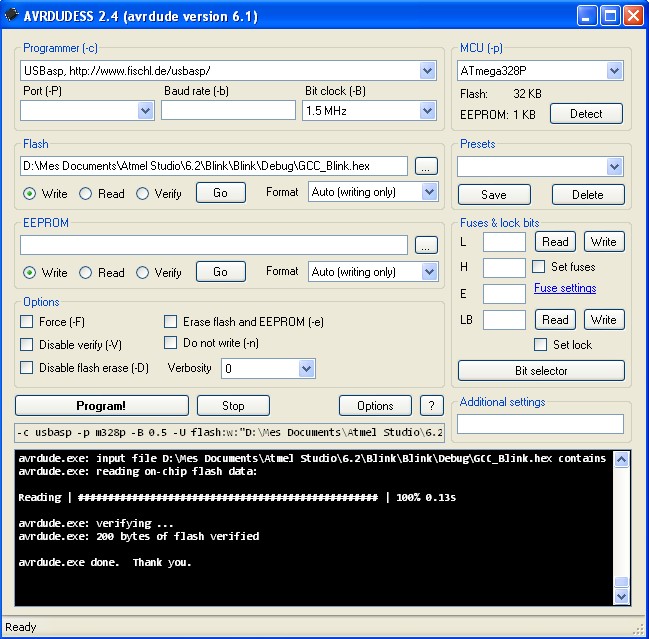
Task: Click the Flash file browse (...) button
Action: point(426,166)
